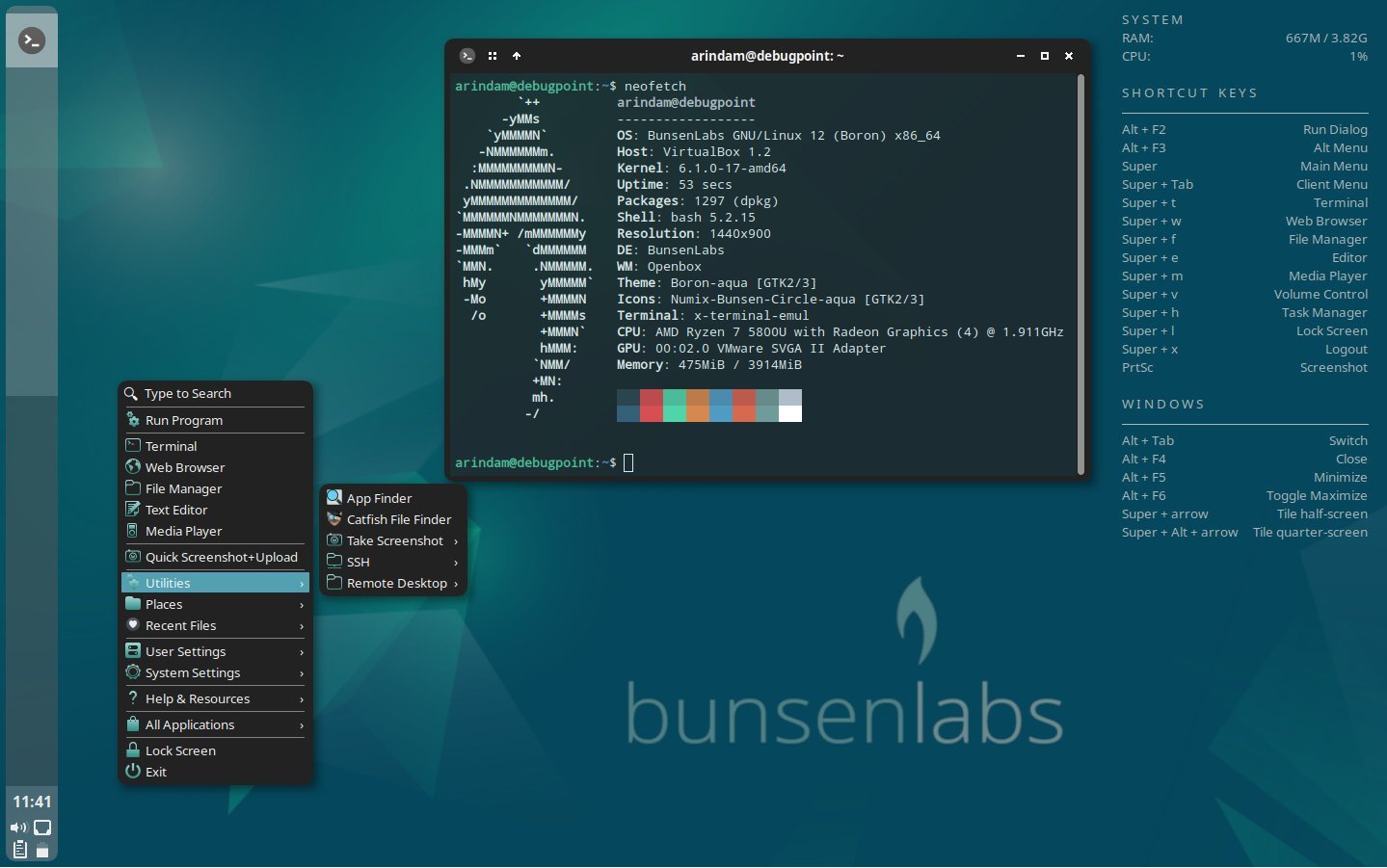Click the terminal prompt cursor line
This screenshot has width=1387, height=868.
point(545,462)
